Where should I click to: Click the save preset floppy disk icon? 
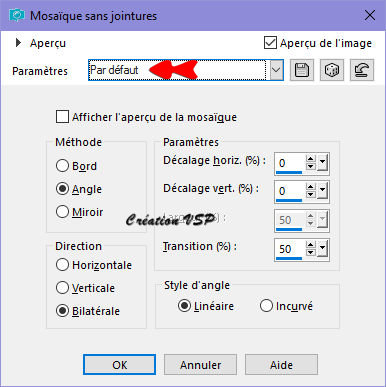tap(302, 70)
